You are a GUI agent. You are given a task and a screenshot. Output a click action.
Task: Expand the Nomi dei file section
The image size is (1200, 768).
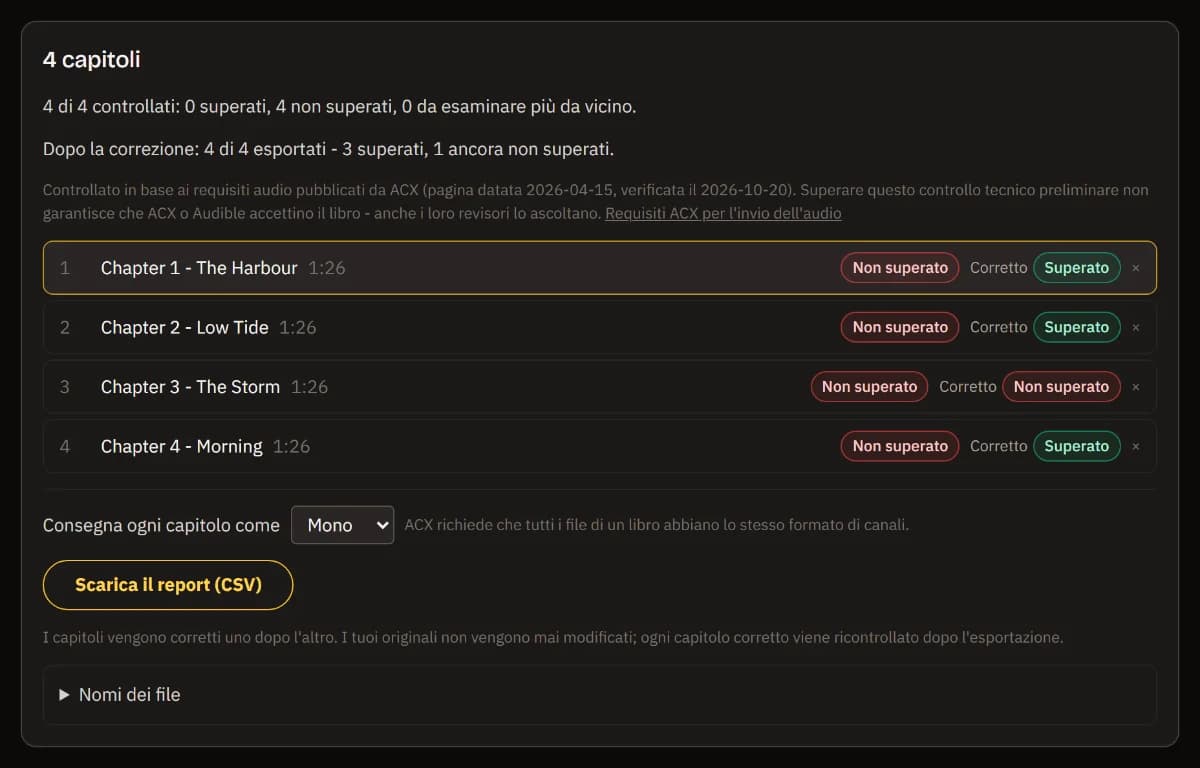click(x=600, y=694)
